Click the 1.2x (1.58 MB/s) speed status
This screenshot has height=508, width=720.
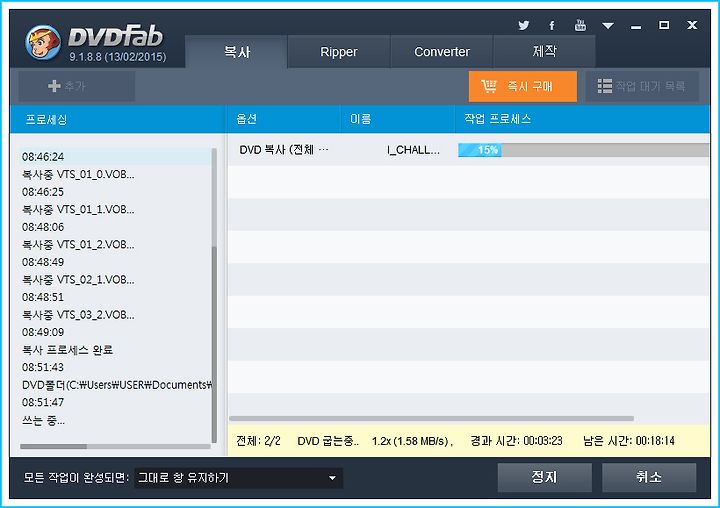point(412,441)
